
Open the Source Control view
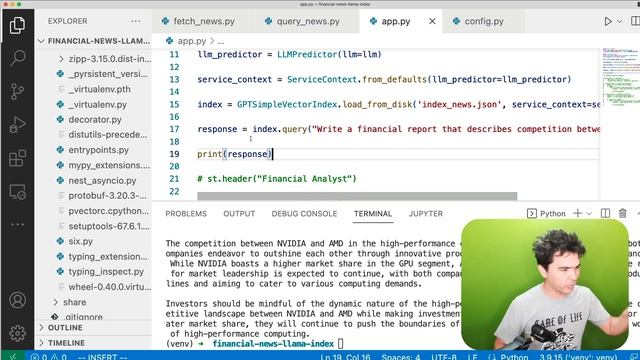pos(17,91)
